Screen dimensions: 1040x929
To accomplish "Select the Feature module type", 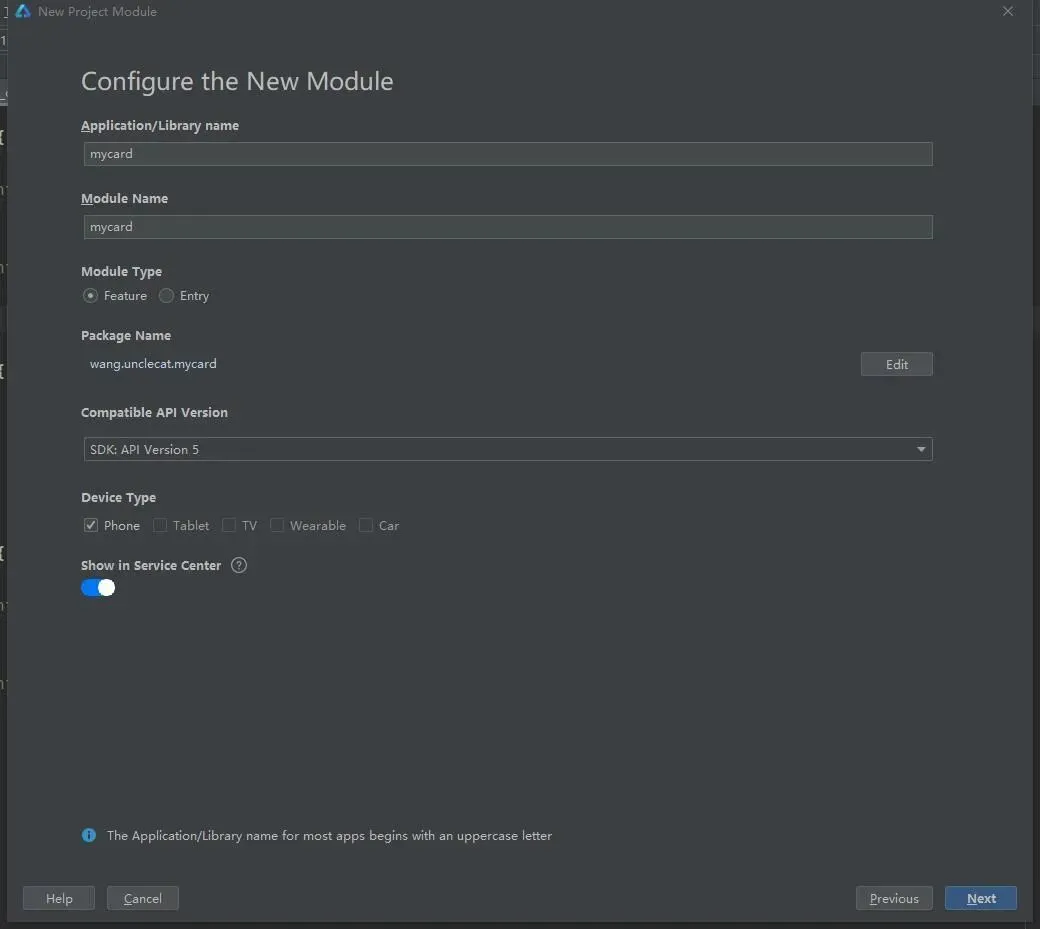I will [91, 296].
